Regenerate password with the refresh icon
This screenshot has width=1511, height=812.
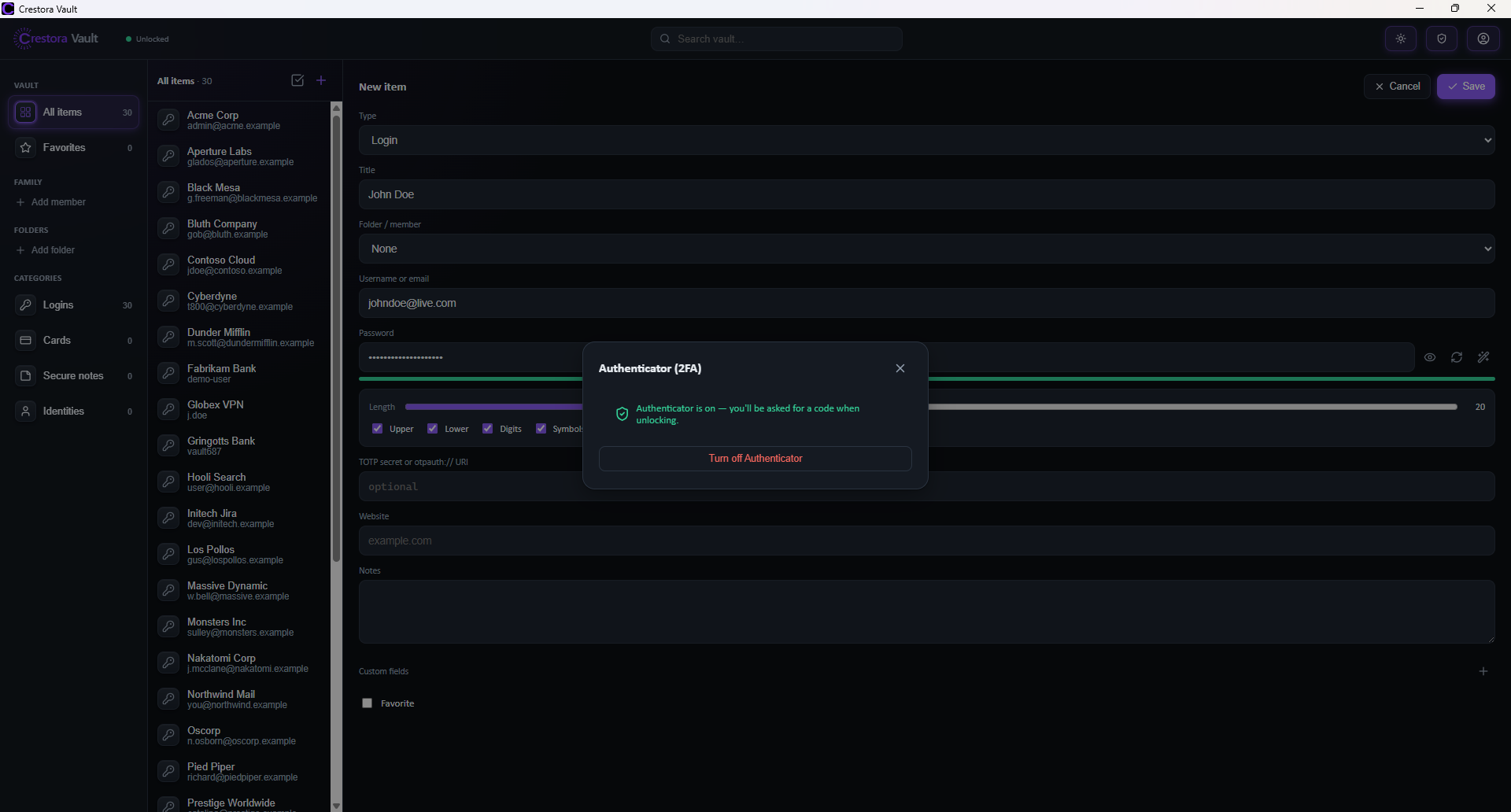coord(1457,357)
